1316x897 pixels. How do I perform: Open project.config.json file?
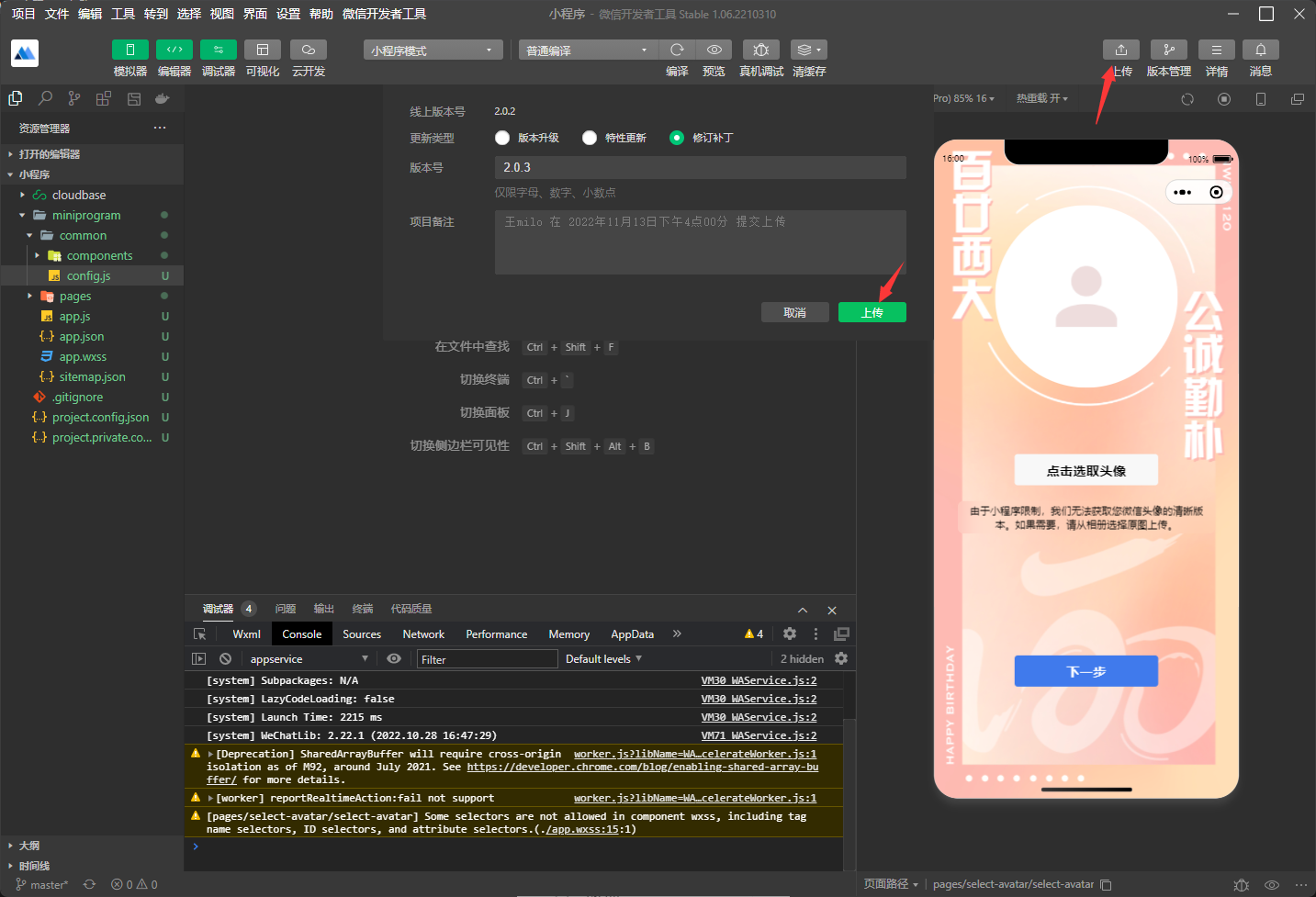pyautogui.click(x=92, y=417)
